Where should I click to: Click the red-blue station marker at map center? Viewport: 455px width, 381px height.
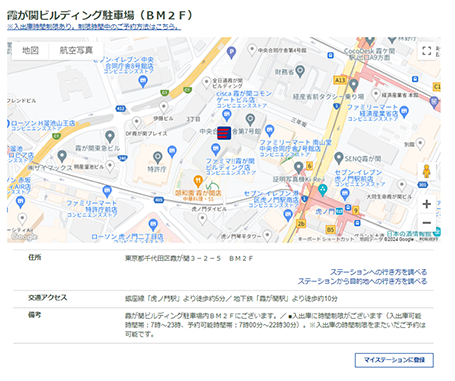tap(224, 133)
